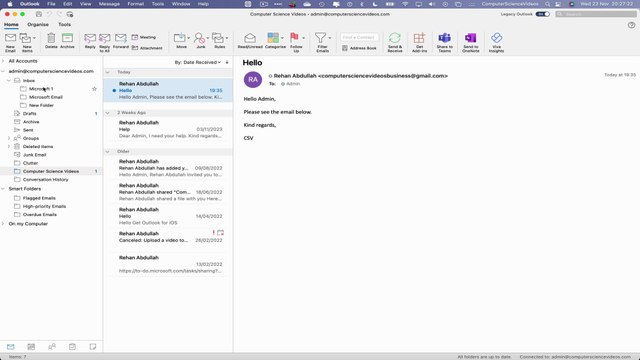Collapse the 2 Weeks Ago group
The height and width of the screenshot is (360, 640).
(x=108, y=113)
